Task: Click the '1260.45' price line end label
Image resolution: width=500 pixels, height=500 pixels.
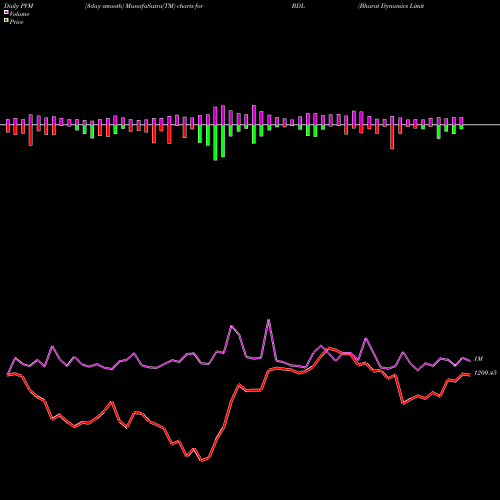Action: pyautogui.click(x=485, y=373)
